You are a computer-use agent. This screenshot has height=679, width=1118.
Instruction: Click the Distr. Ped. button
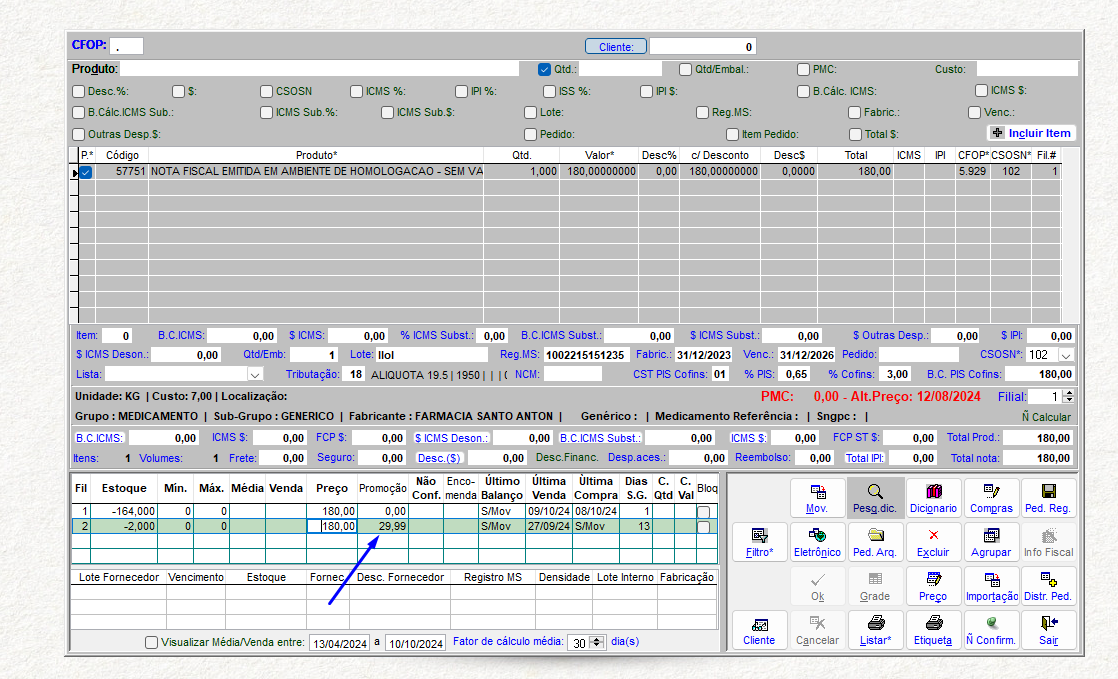(1049, 586)
